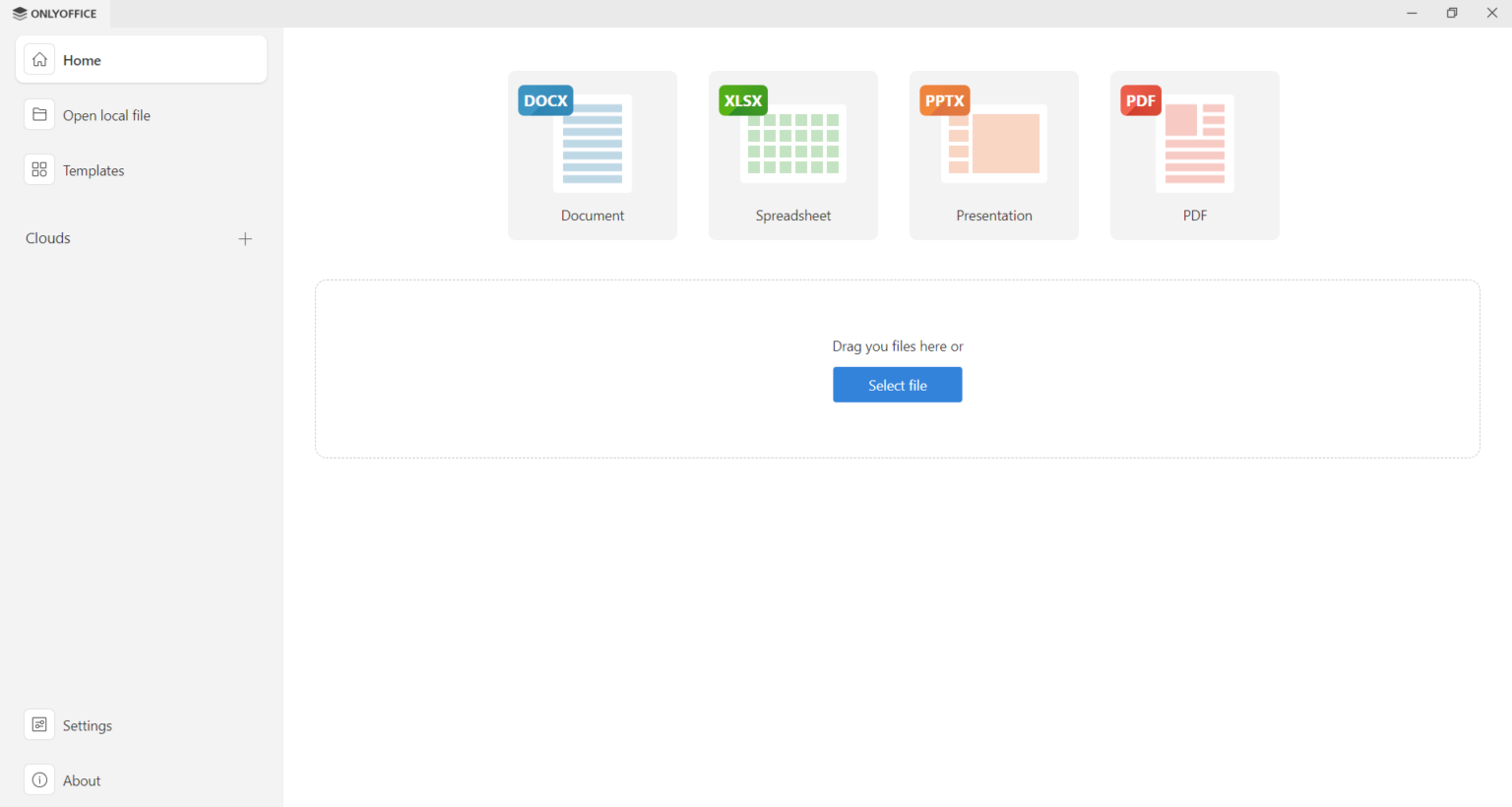Open a new PDF using the PDF card

pos(1194,143)
